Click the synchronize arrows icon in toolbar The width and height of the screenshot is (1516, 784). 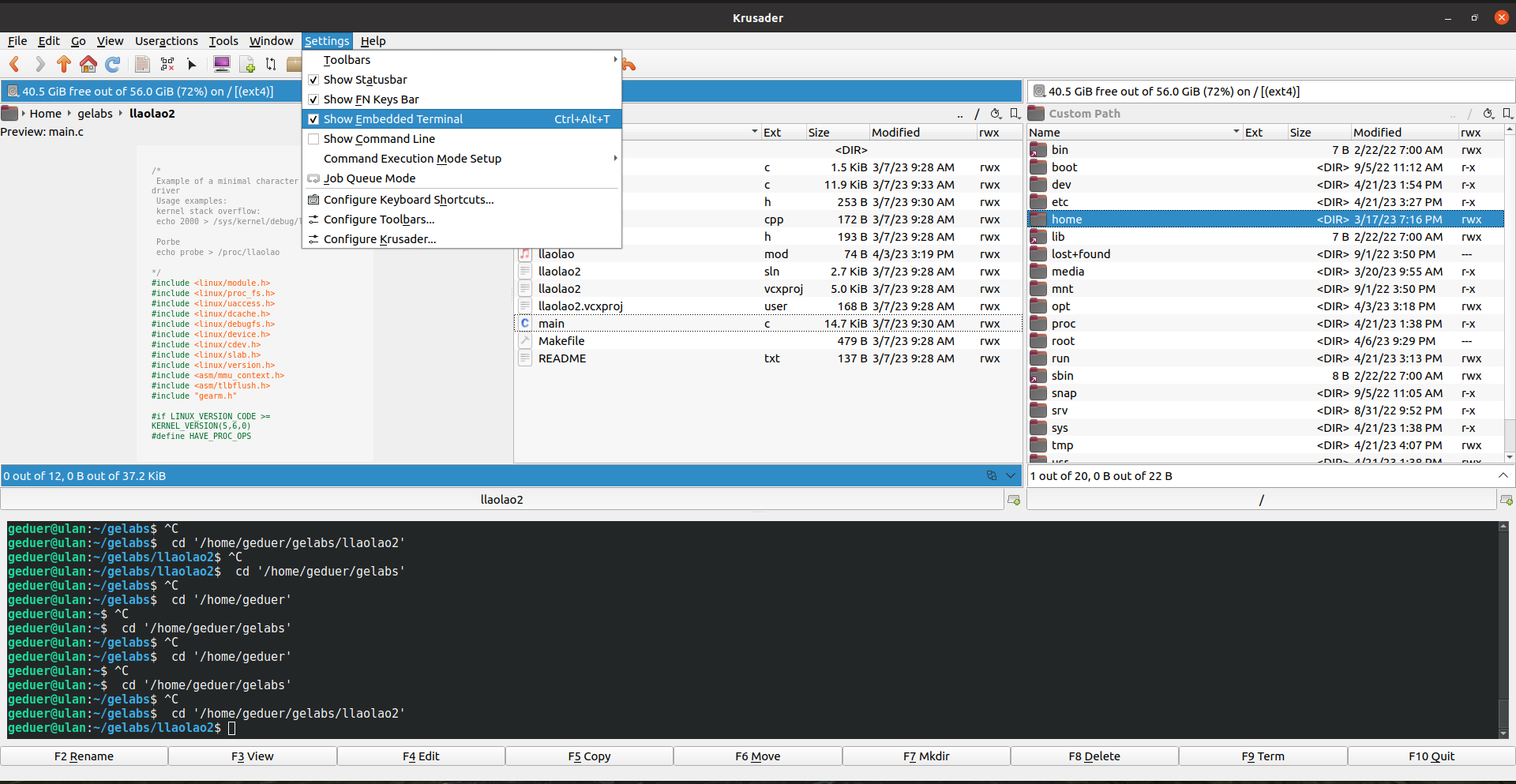point(271,64)
